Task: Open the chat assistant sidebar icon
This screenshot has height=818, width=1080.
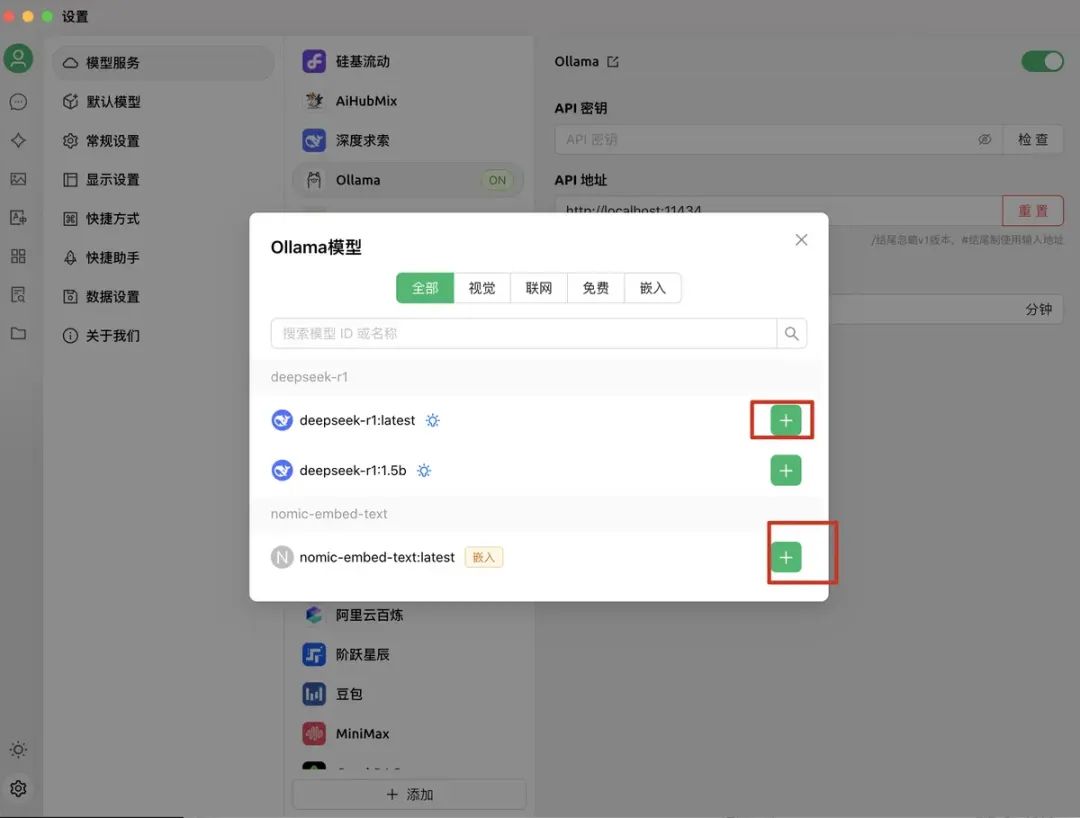Action: (19, 102)
